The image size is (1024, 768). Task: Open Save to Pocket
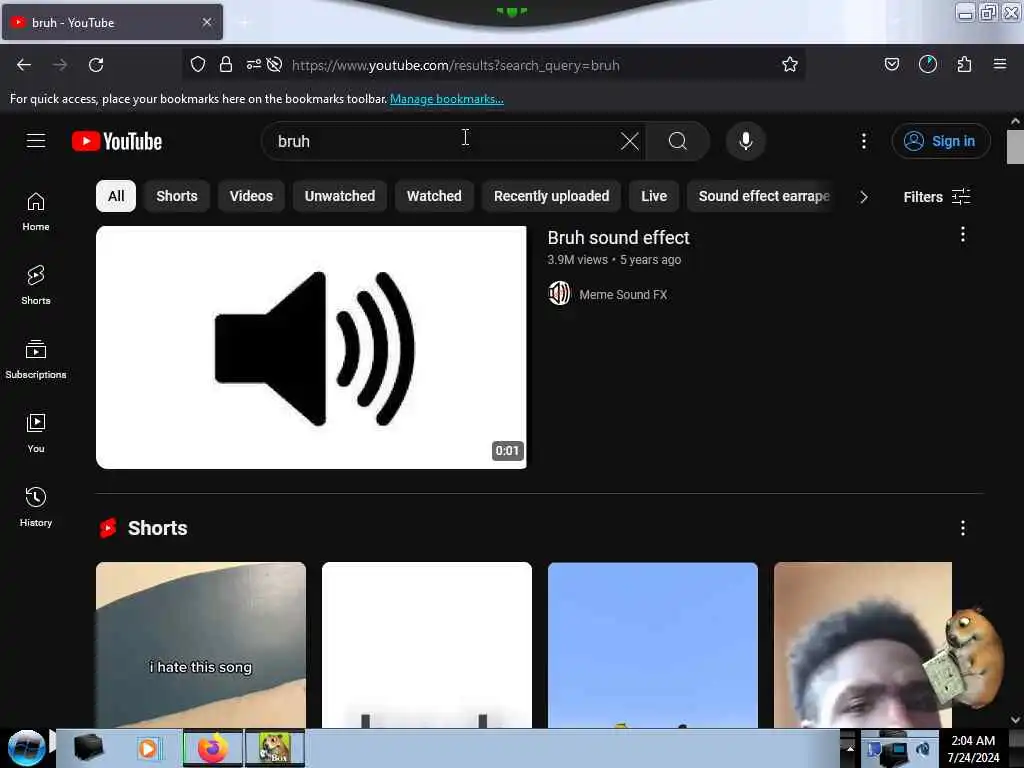tap(891, 64)
